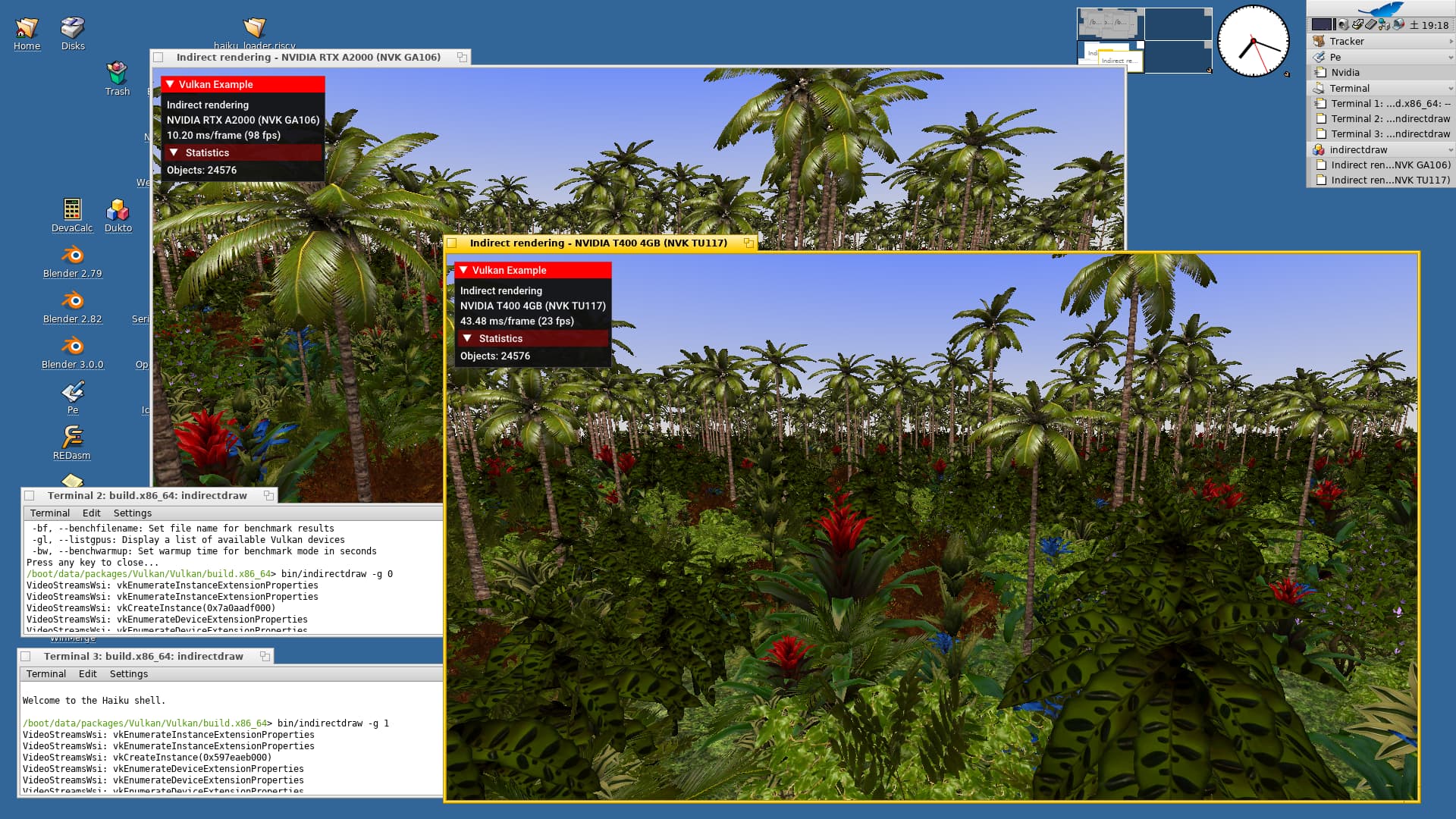Collapse the Vulkan Example panel in the T400 window

463,270
